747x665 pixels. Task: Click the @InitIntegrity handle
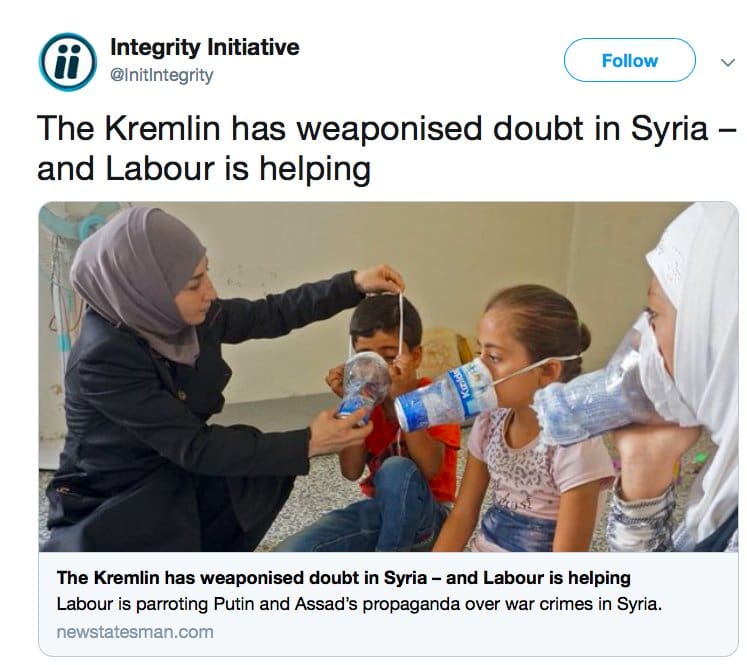(162, 75)
